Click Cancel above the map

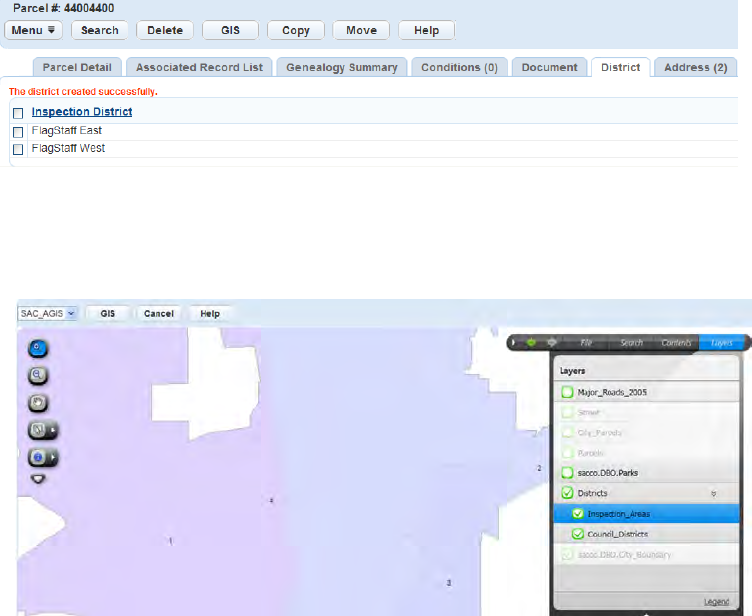tap(159, 313)
